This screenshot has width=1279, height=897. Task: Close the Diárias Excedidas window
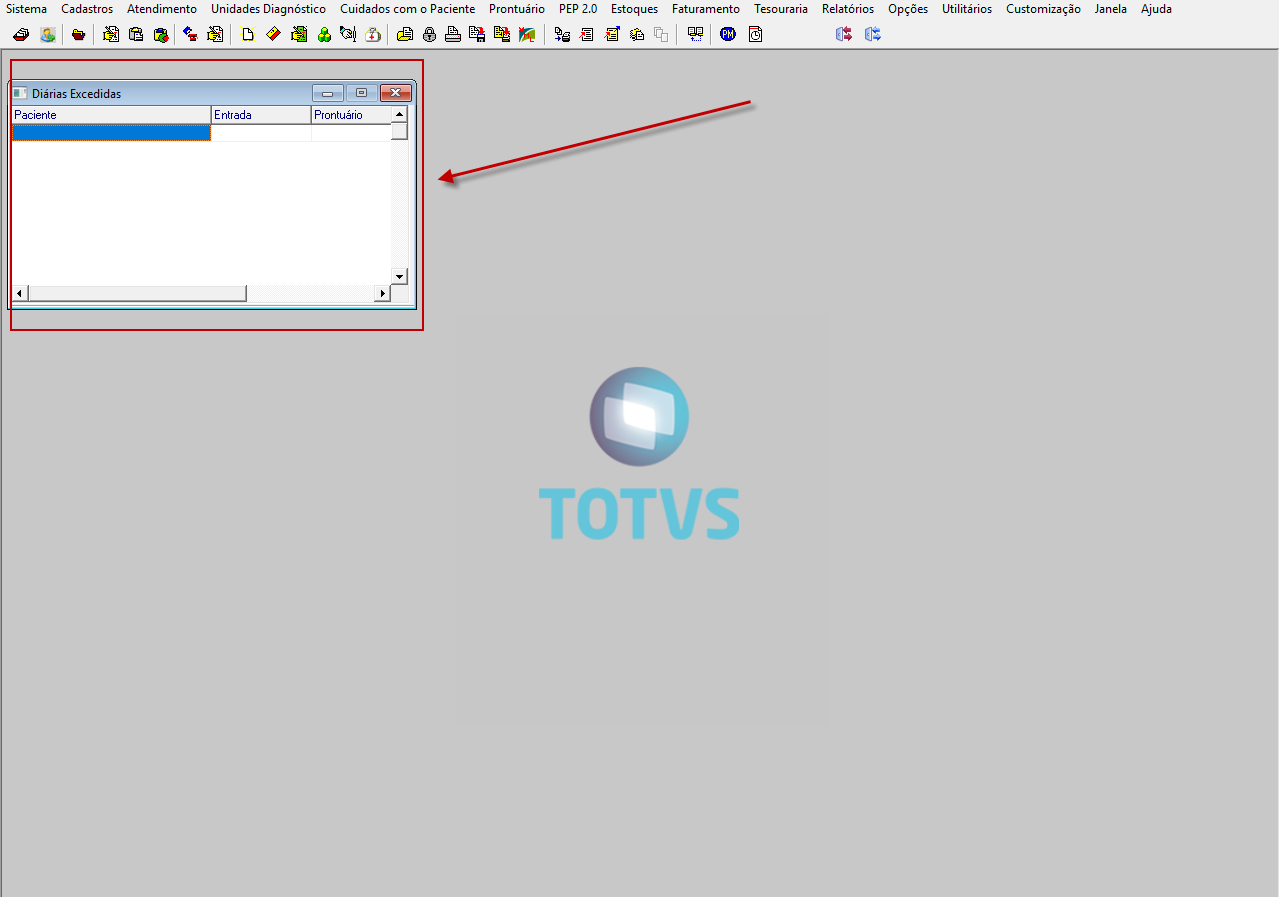click(x=396, y=93)
